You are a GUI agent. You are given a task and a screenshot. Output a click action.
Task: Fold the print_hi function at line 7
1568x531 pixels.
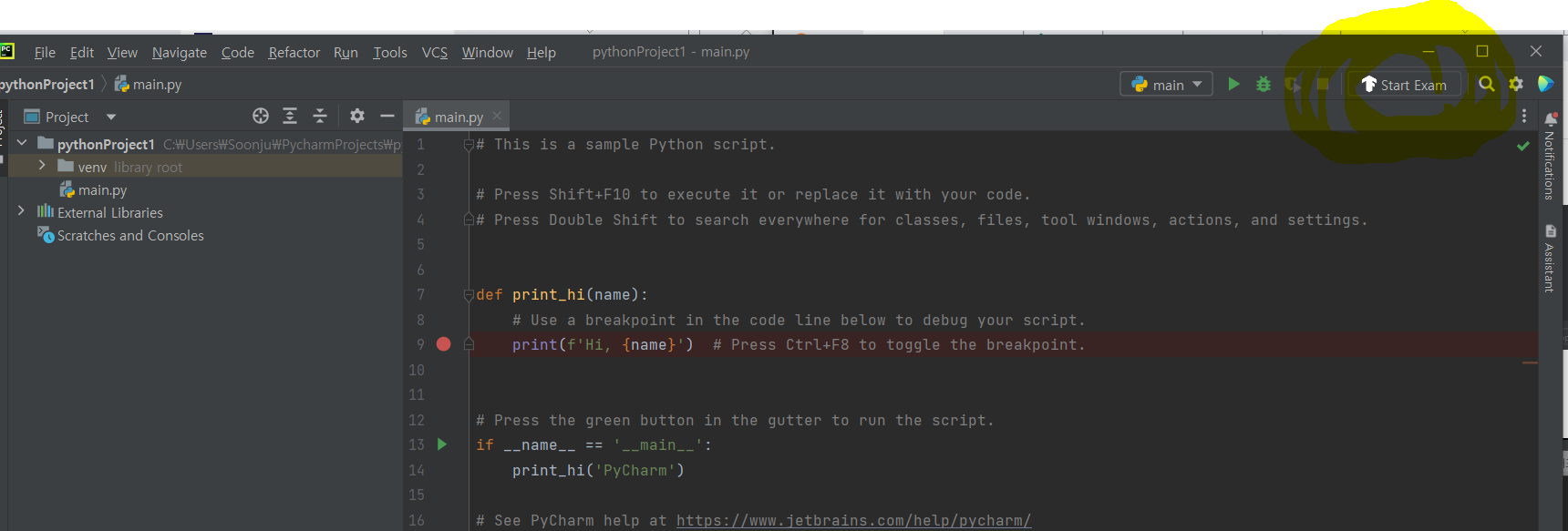tap(469, 294)
